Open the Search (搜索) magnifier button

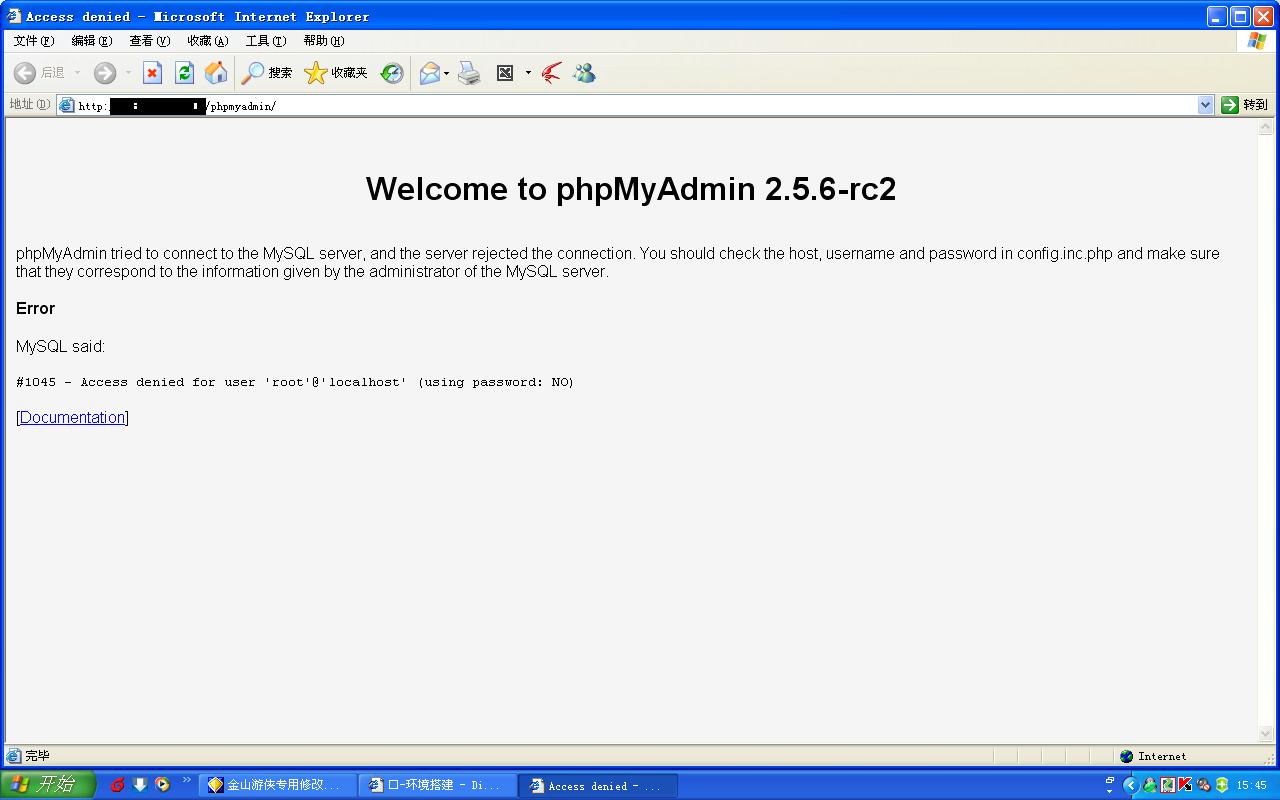pyautogui.click(x=267, y=73)
